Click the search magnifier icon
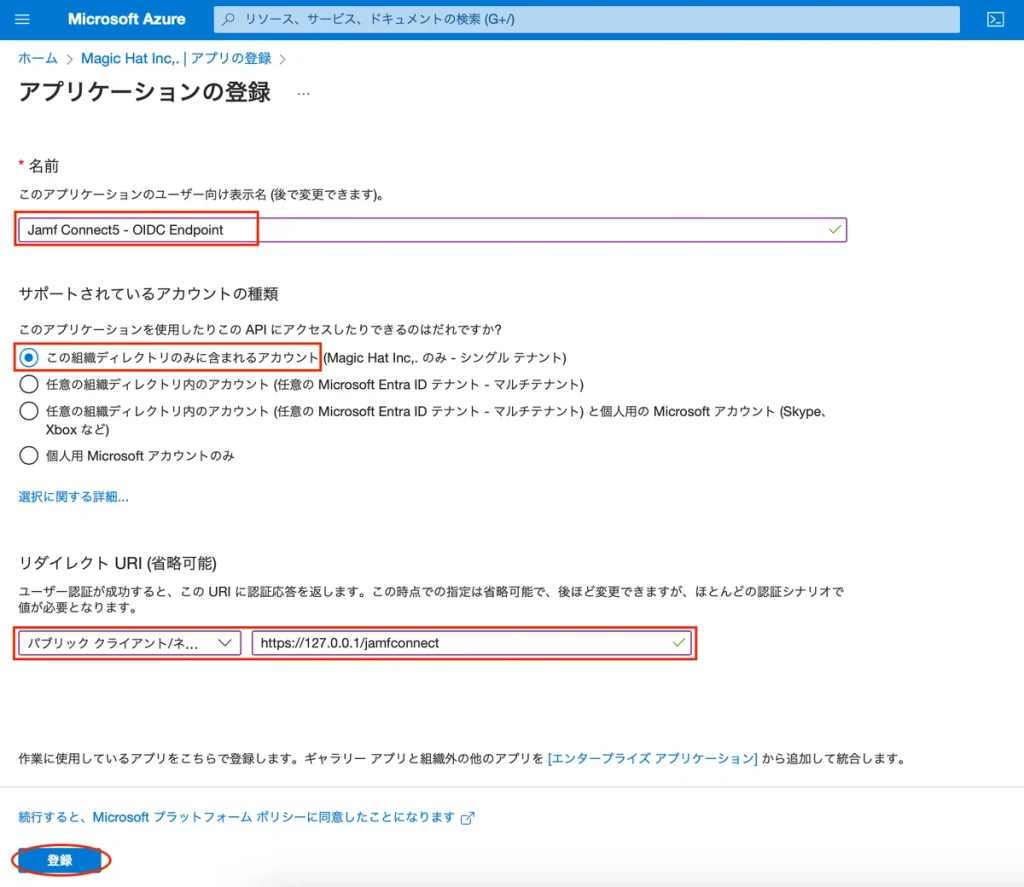 coord(230,19)
